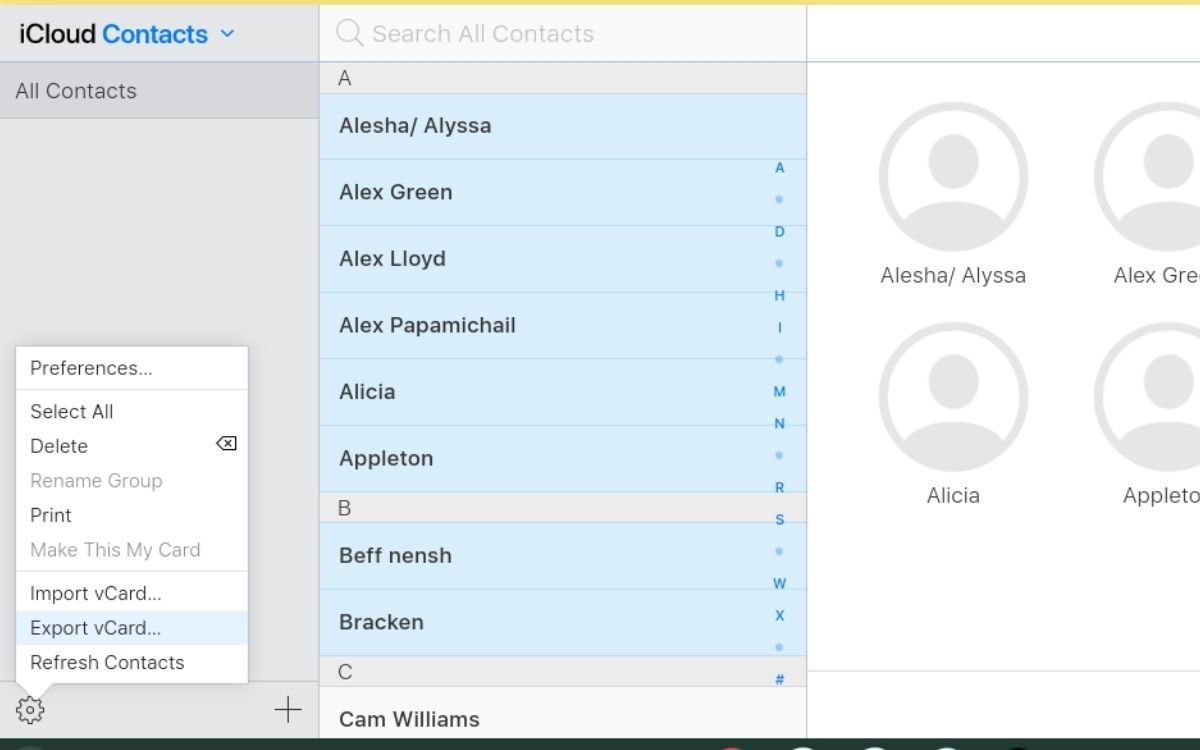Jump to # in alphabet index

click(780, 680)
